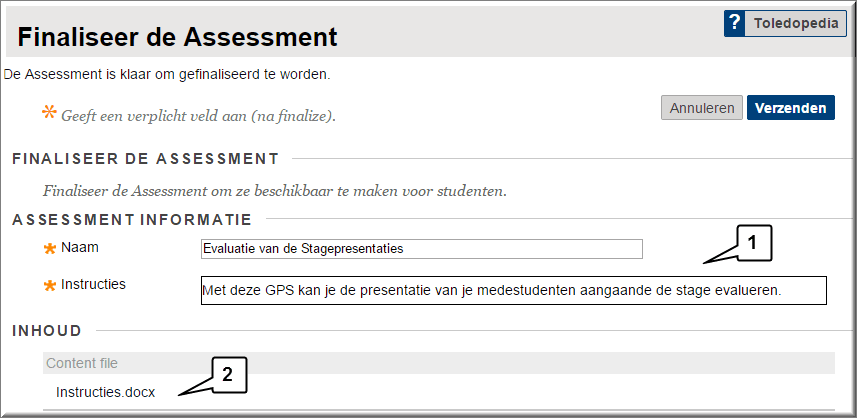Click the asterisk in the required-field legend
Viewport: 857px width, 418px height.
(x=49, y=113)
